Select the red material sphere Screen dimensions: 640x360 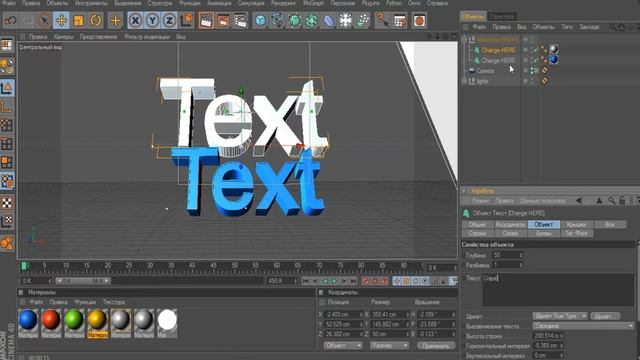pos(51,320)
